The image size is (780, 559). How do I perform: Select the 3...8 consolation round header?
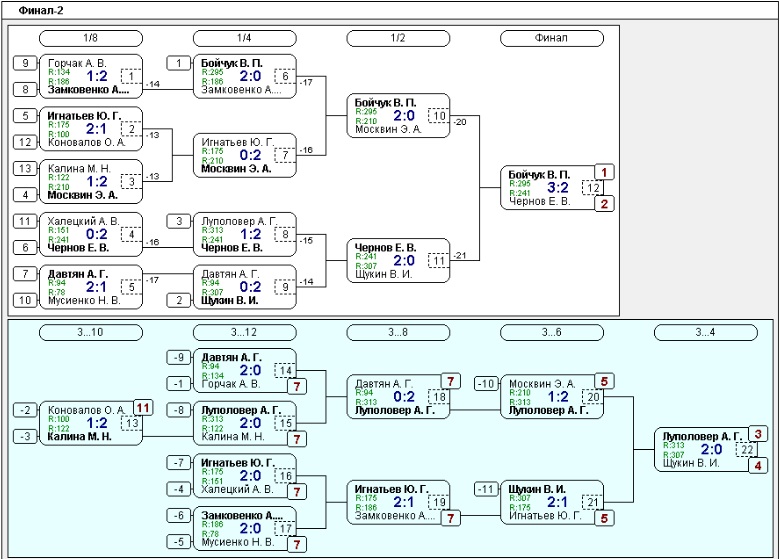click(x=398, y=333)
